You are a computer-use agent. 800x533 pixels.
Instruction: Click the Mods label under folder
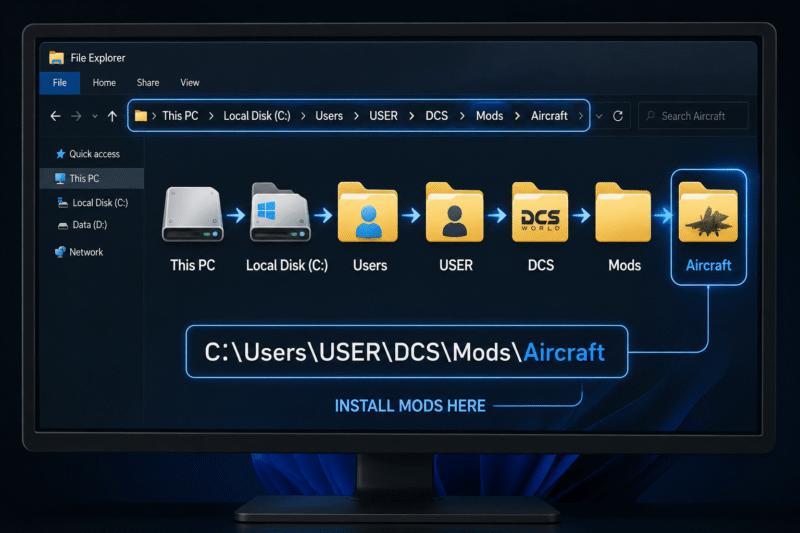pos(624,265)
